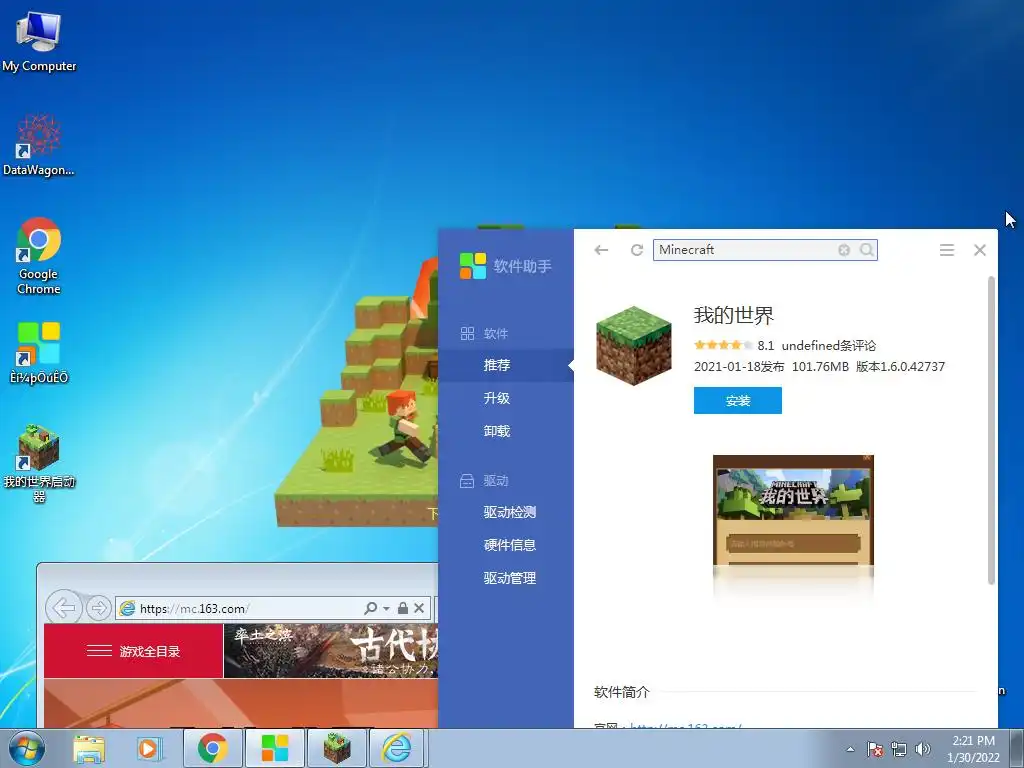Open the Action Center flag icon
Viewport: 1024px width, 768px height.
[x=875, y=749]
